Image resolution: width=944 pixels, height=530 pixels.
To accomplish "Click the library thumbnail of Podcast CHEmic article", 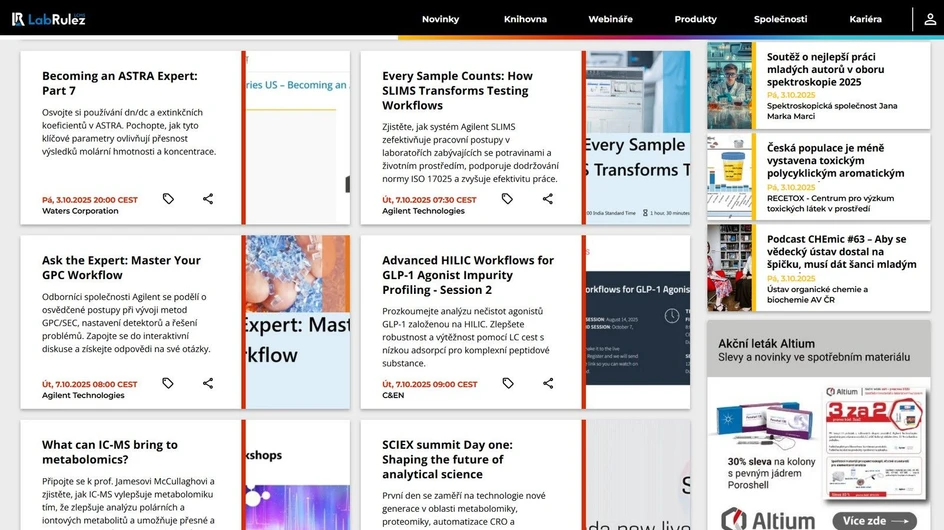I will [x=730, y=267].
